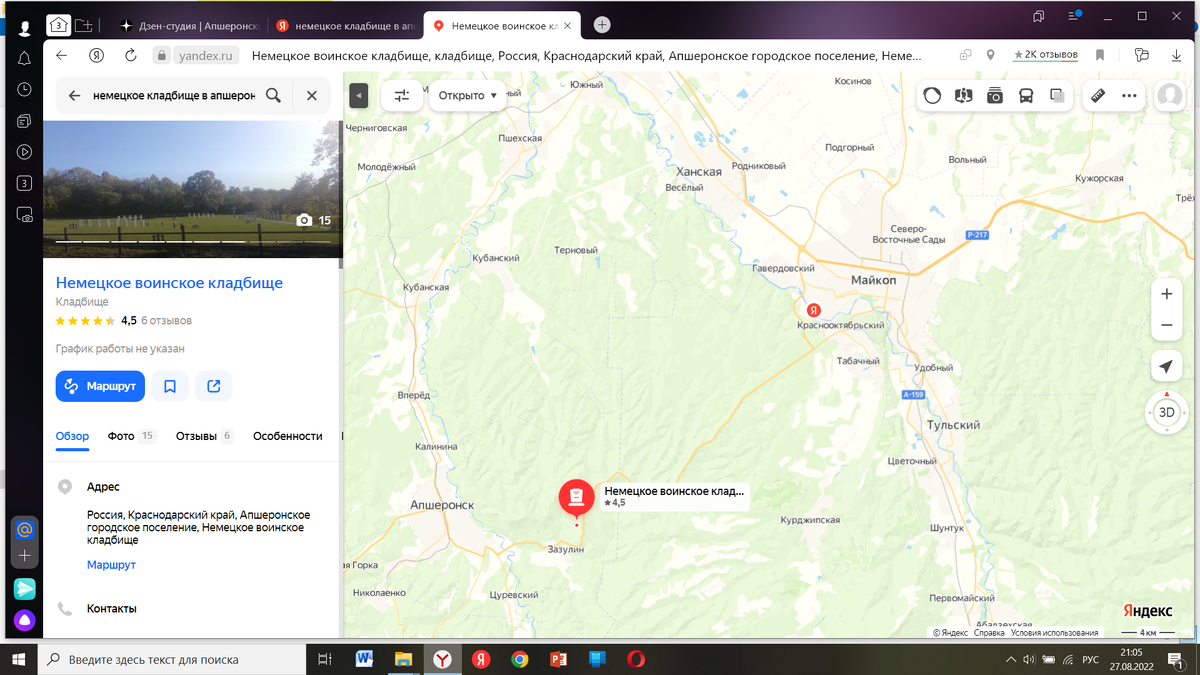Open Word from the taskbar
This screenshot has width=1200, height=675.
(x=364, y=659)
